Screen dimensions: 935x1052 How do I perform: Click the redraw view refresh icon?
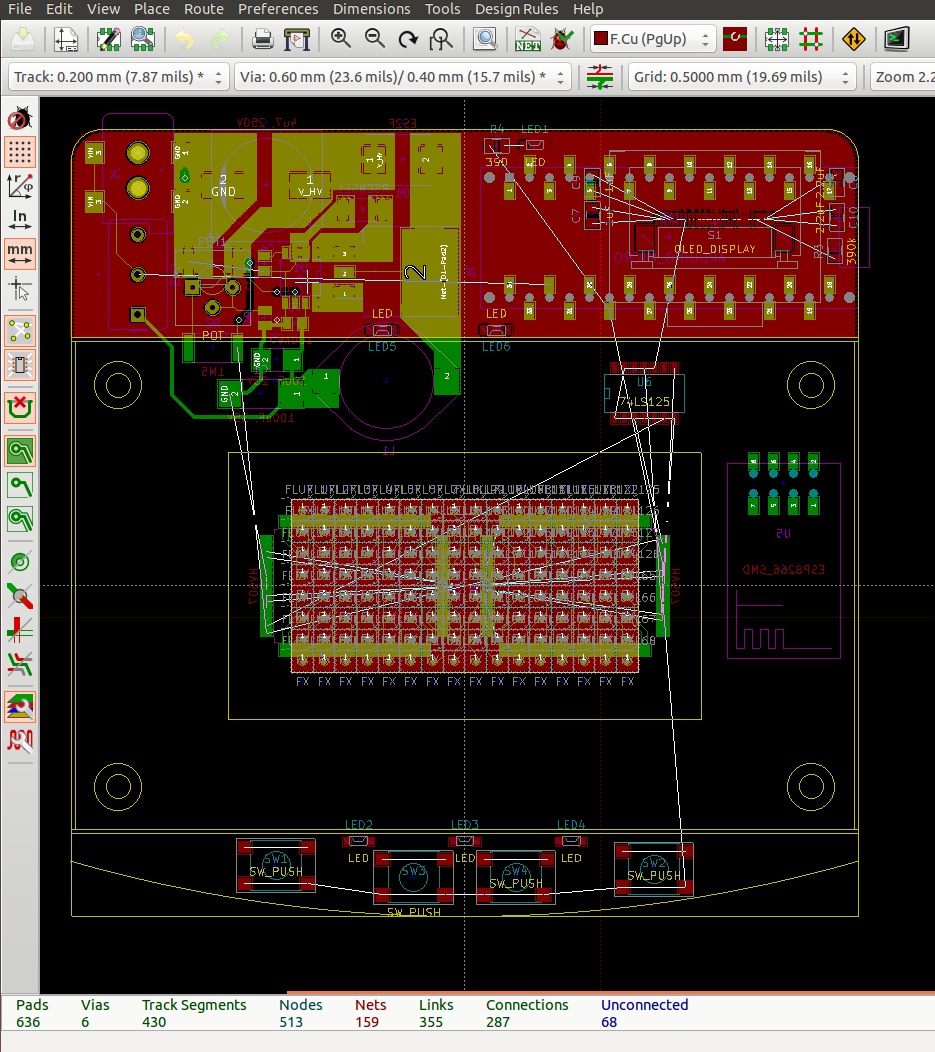pyautogui.click(x=408, y=39)
